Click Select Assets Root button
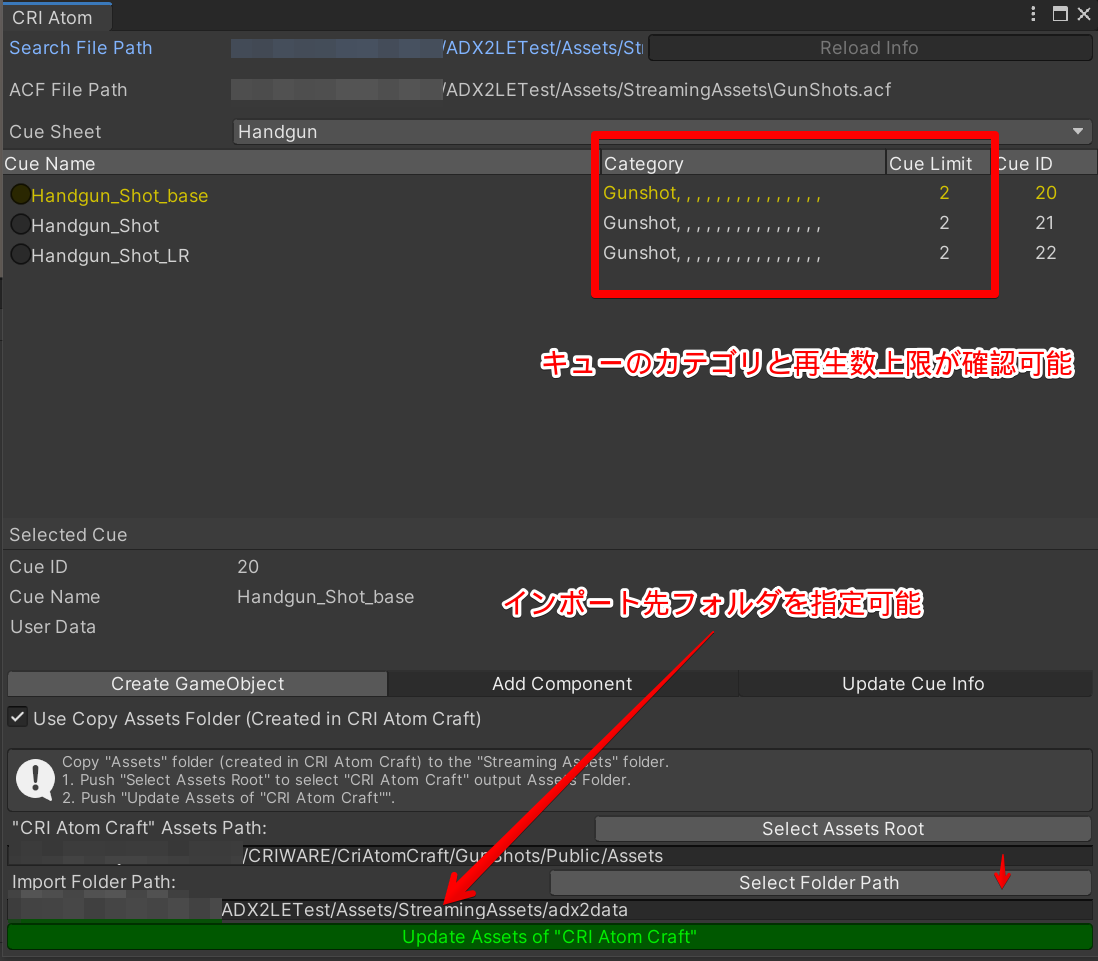The height and width of the screenshot is (961, 1098). [843, 829]
